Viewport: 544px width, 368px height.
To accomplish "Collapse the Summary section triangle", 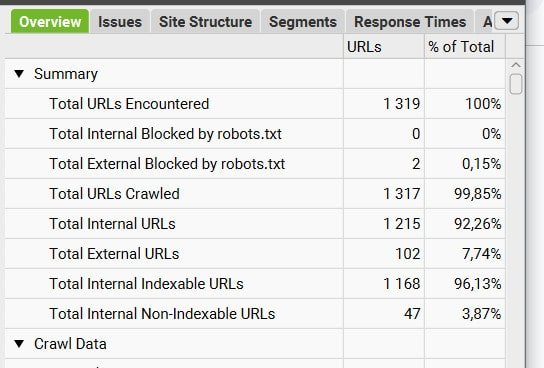I will tap(19, 74).
